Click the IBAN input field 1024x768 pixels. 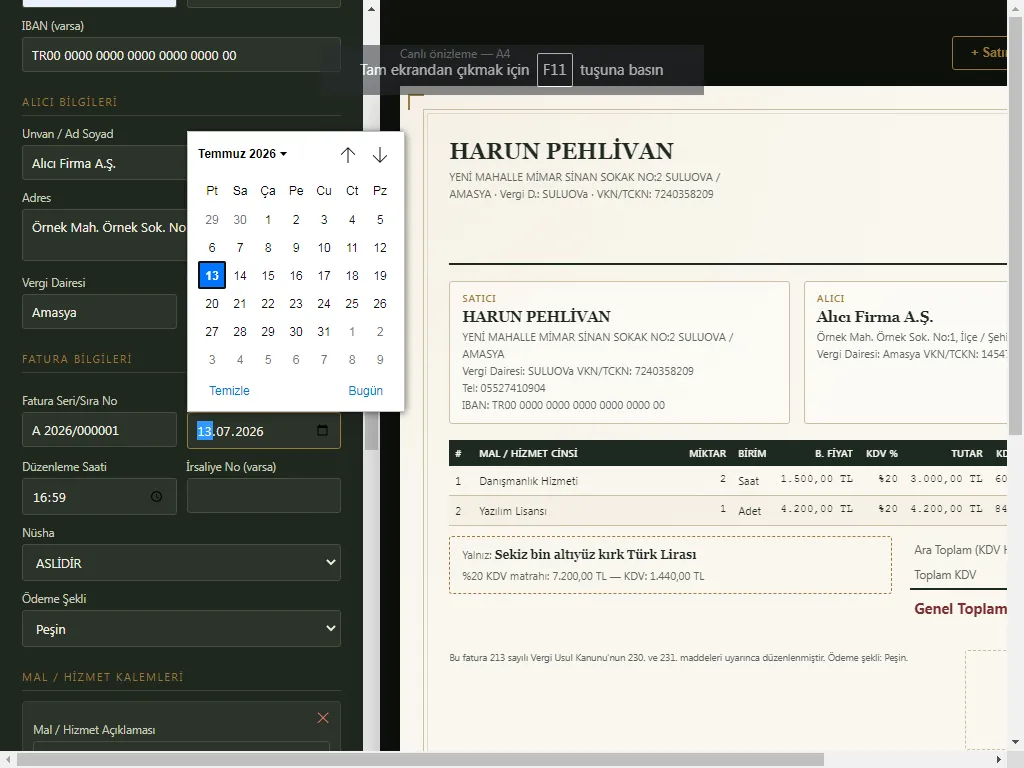tap(182, 55)
